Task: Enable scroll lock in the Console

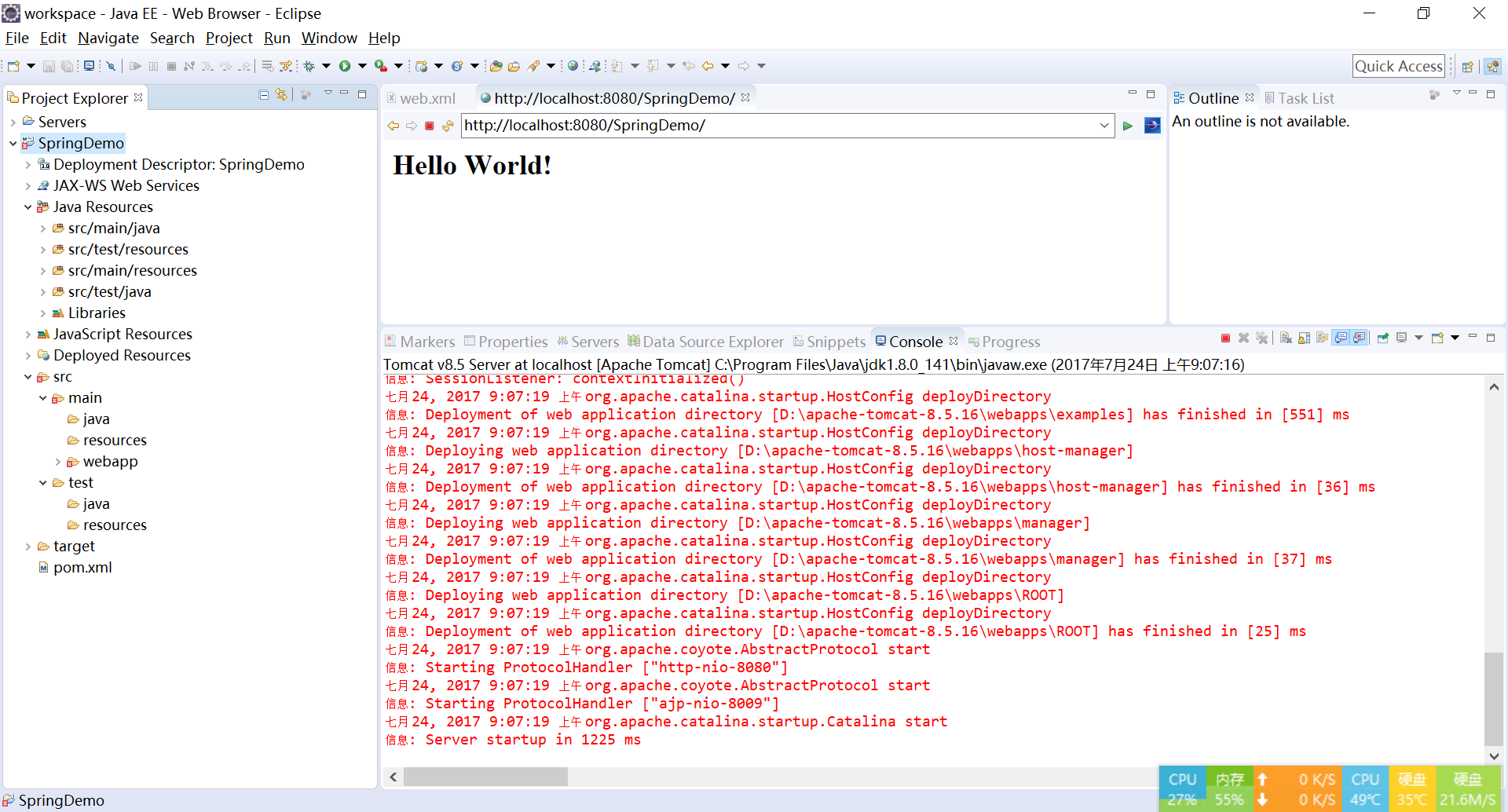Action: pyautogui.click(x=1304, y=338)
